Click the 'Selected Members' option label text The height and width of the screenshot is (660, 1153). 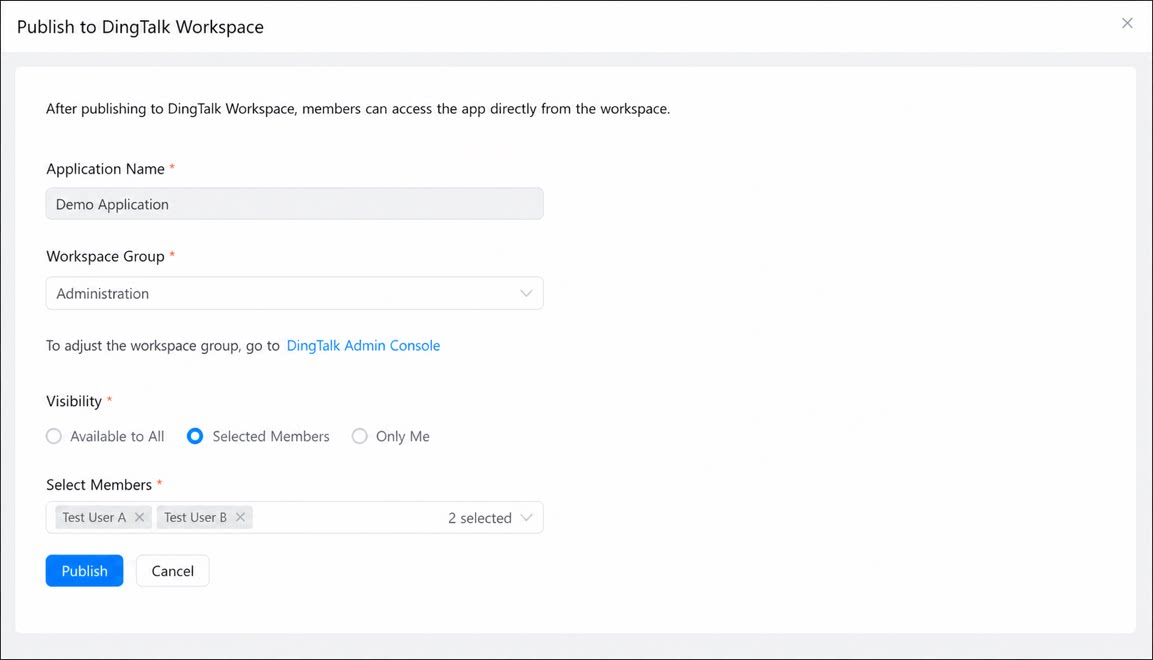tap(271, 437)
